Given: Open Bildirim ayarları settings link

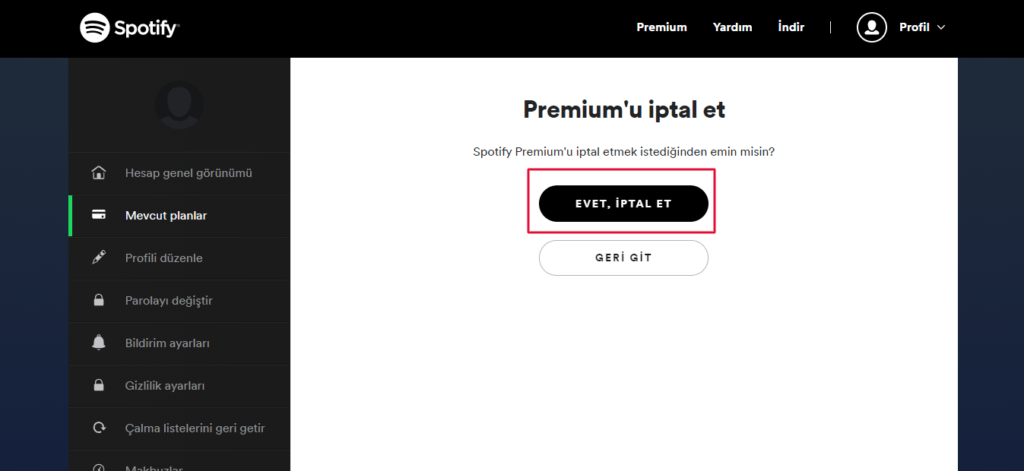Looking at the screenshot, I should click(167, 343).
